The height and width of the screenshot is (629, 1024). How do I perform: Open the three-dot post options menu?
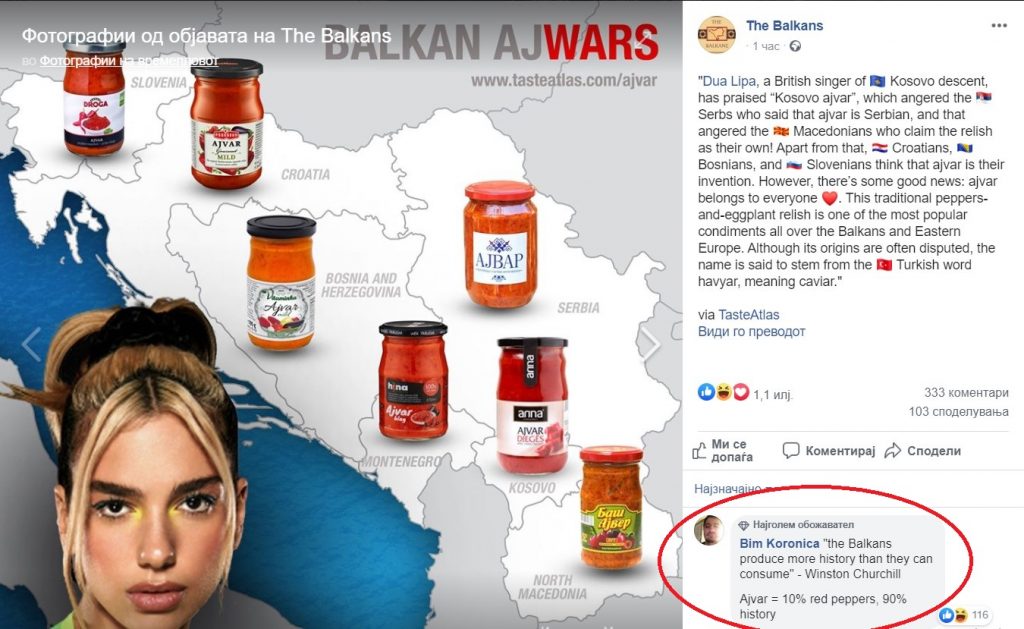(x=999, y=25)
